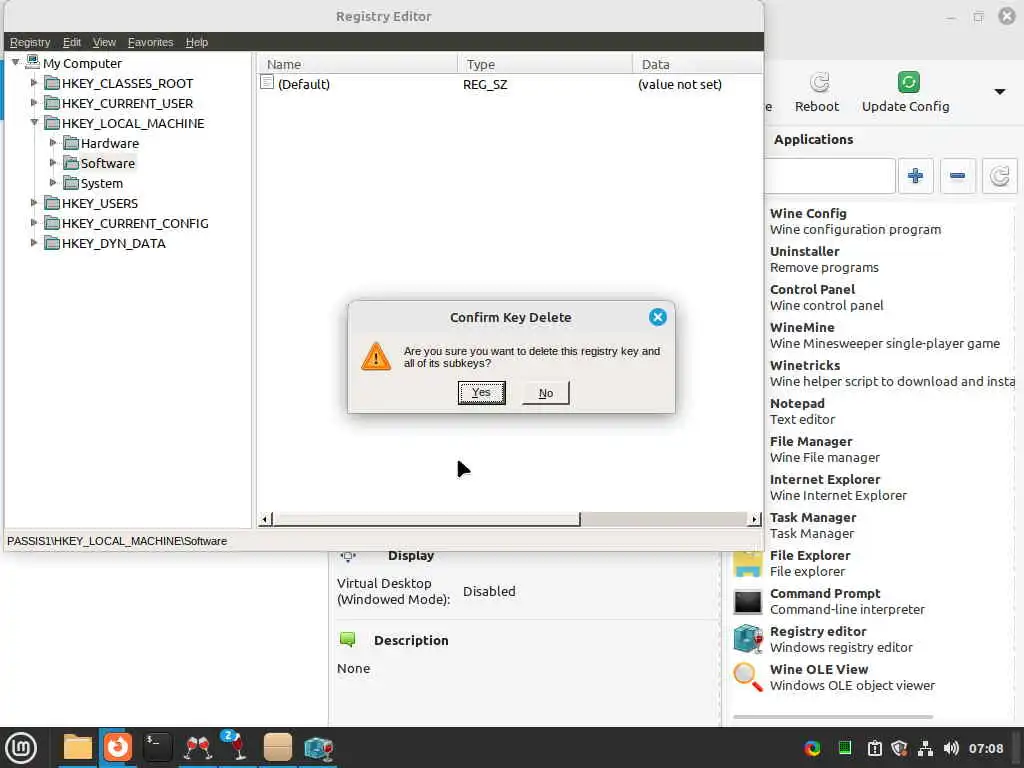Screen dimensions: 1024x768
Task: Click the File Explorer folder icon
Action: [748, 564]
